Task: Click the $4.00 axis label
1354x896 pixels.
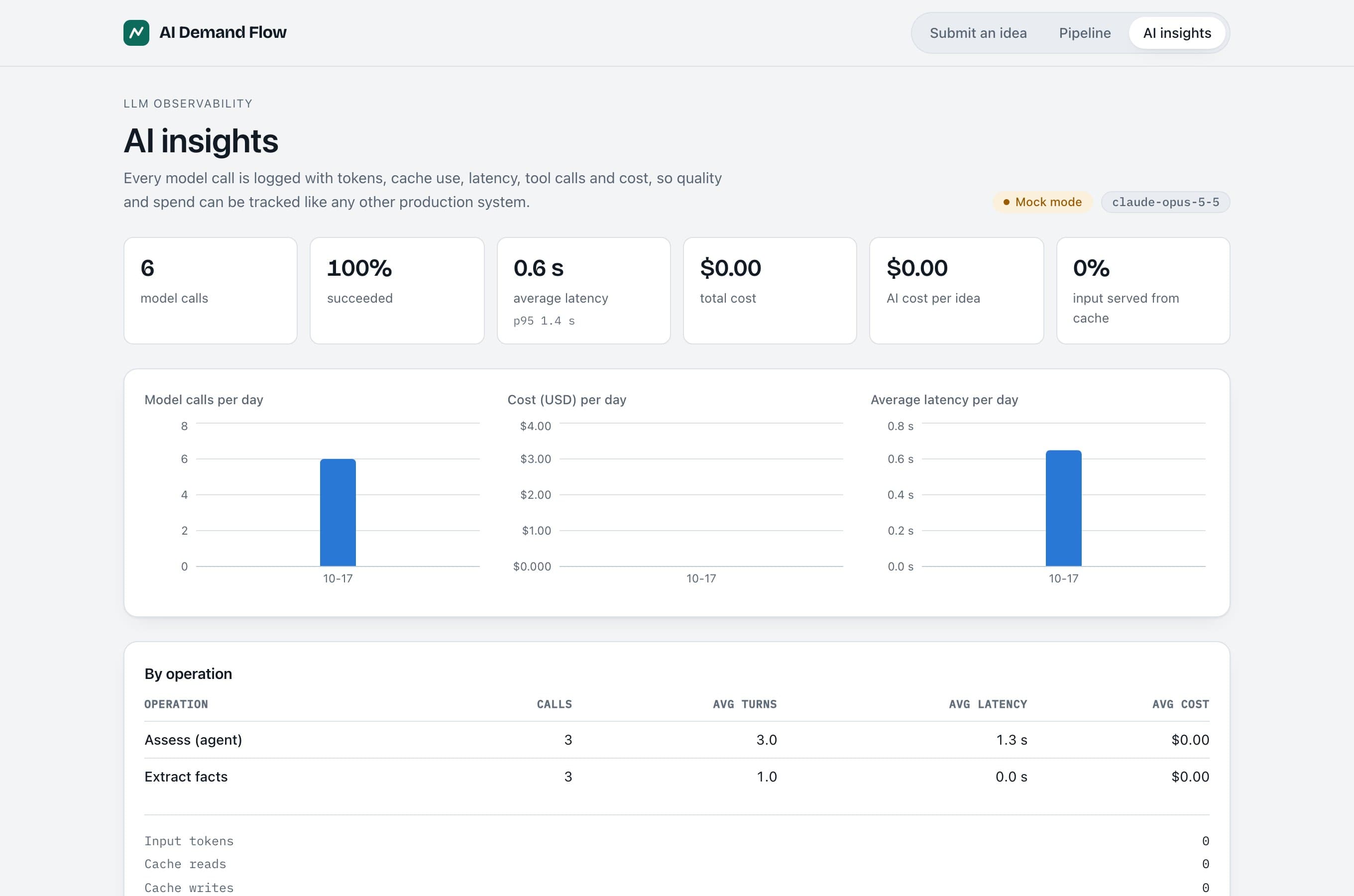Action: point(535,426)
